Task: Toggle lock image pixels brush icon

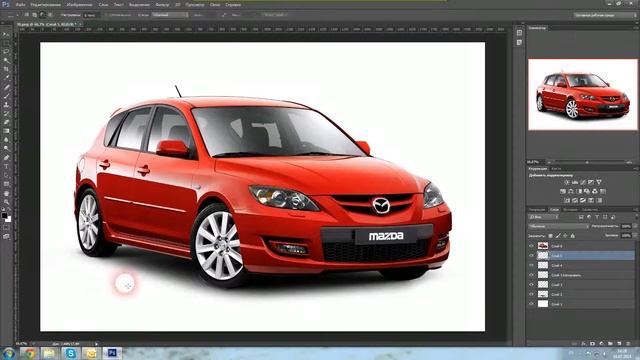Action: (x=558, y=236)
